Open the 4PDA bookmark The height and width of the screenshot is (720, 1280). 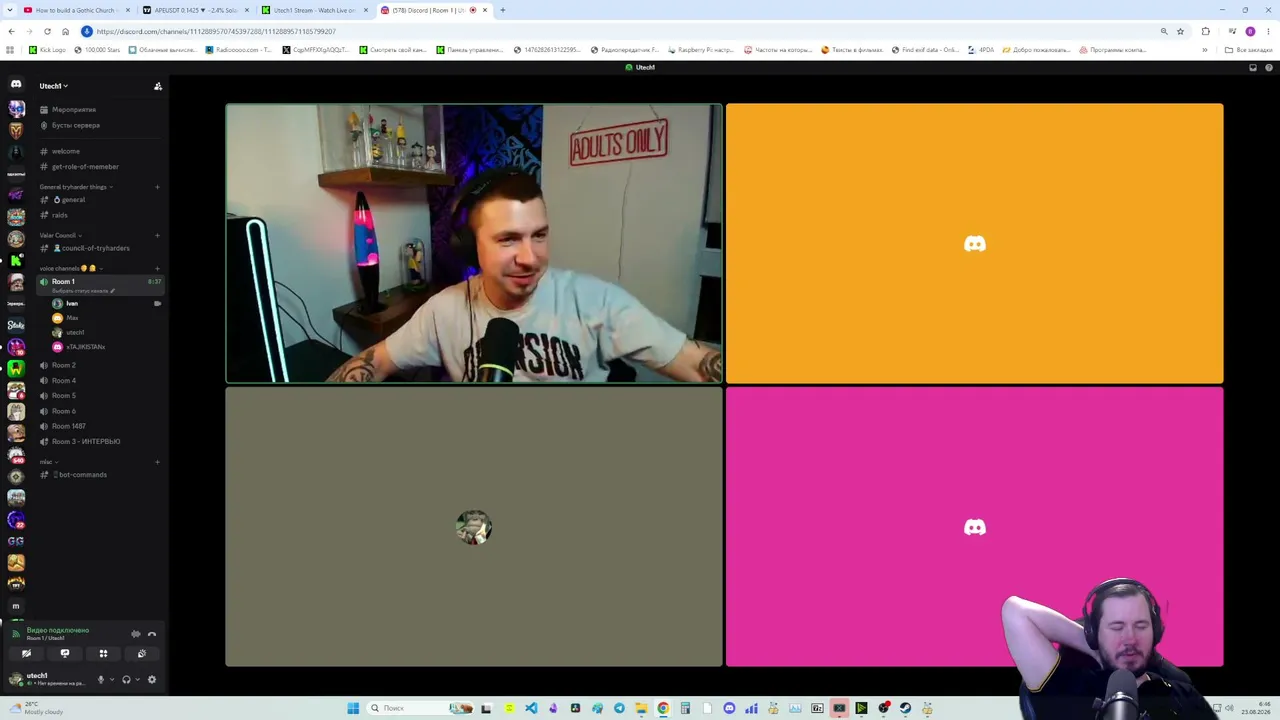(x=981, y=50)
